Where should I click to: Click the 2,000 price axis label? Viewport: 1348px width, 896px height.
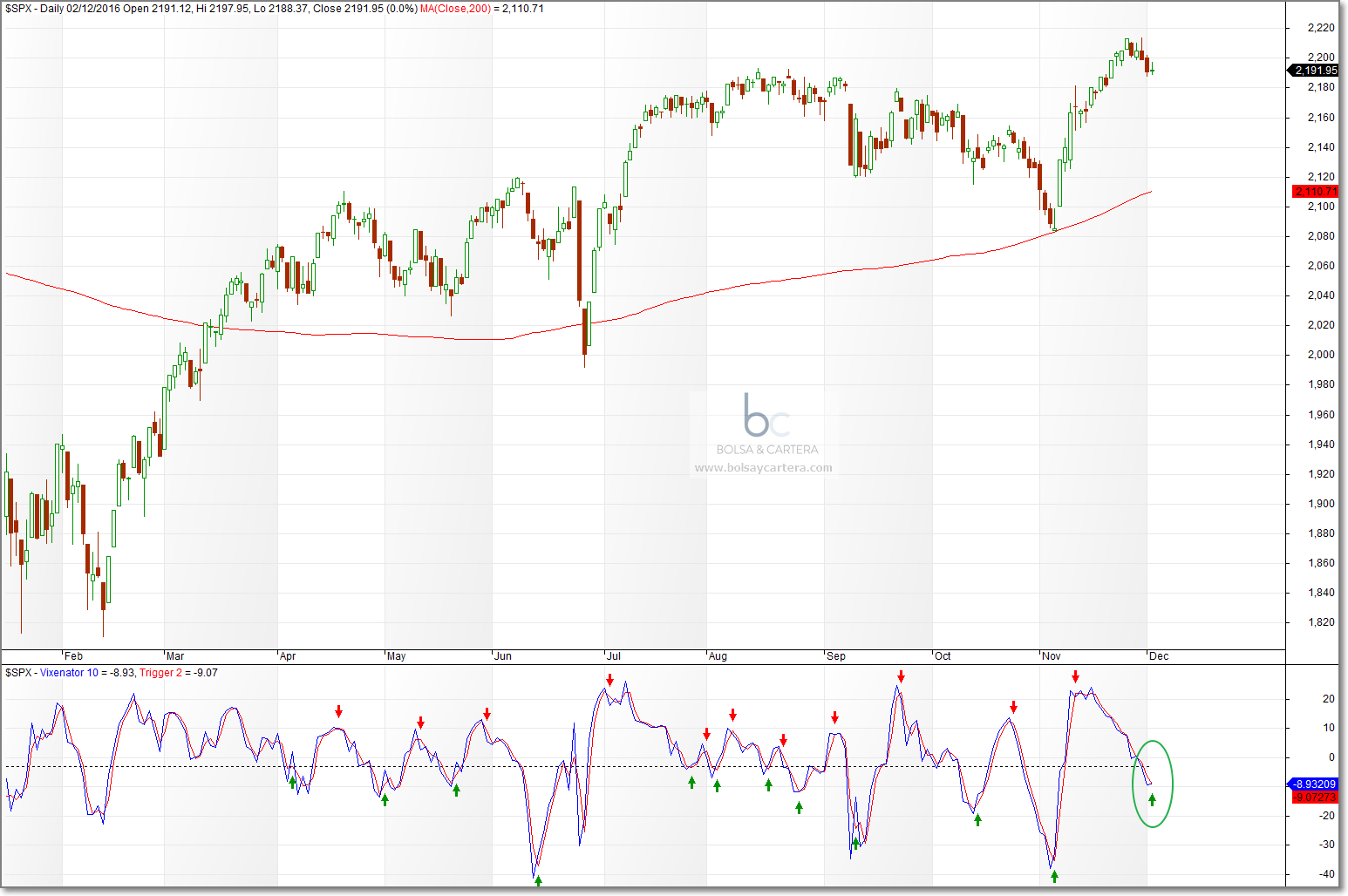(x=1322, y=355)
